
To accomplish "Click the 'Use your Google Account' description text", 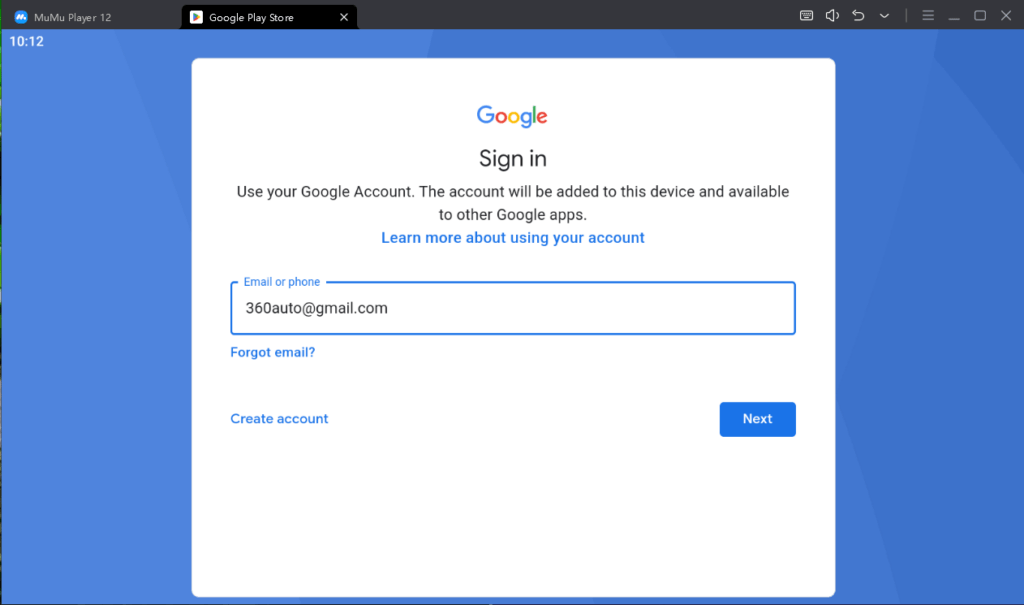I will [513, 203].
